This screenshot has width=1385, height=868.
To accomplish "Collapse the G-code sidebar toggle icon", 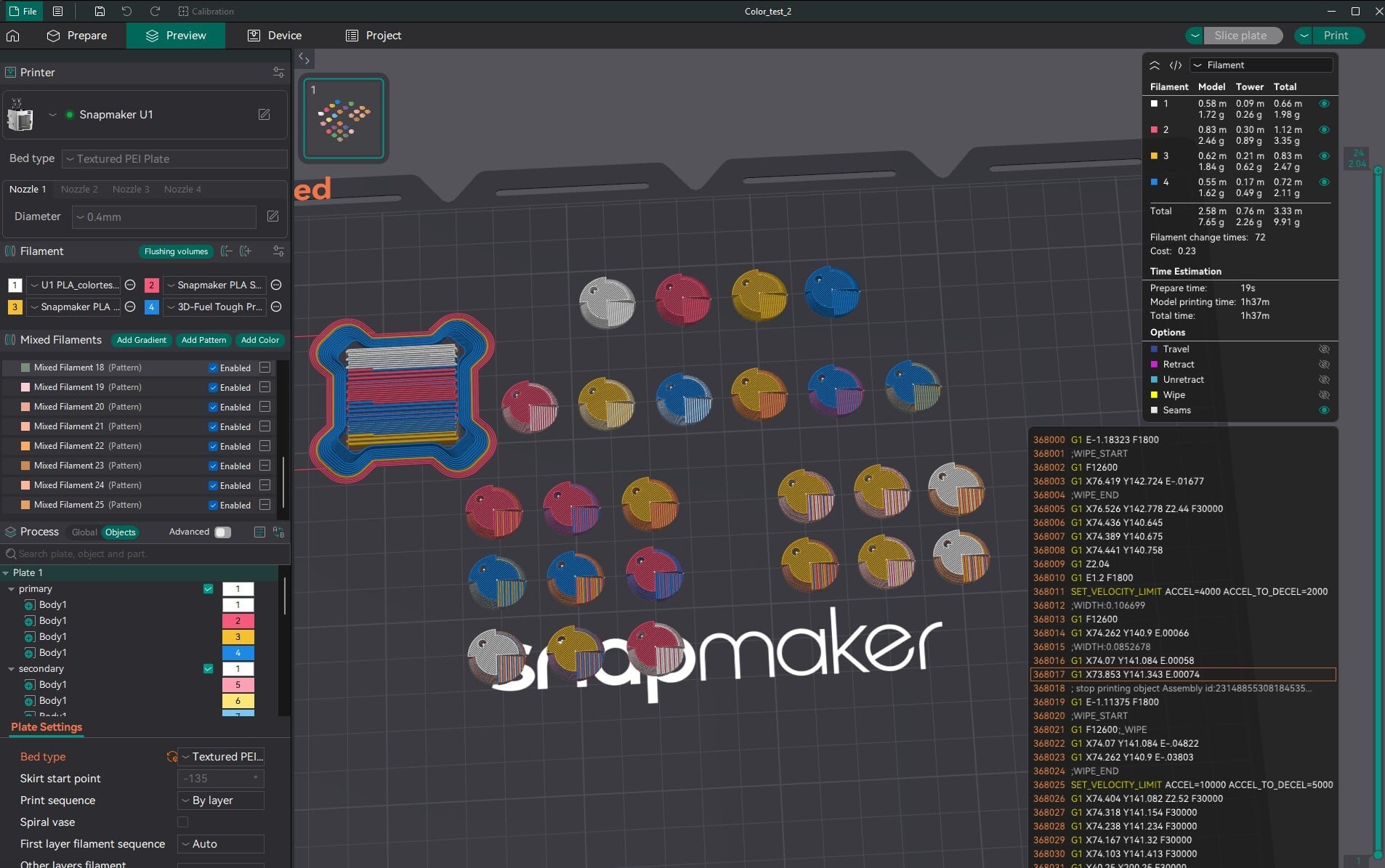I will 304,59.
